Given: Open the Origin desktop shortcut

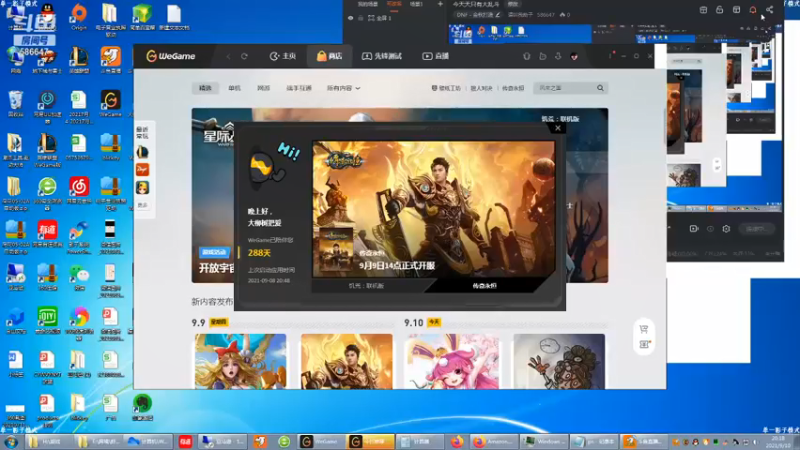Looking at the screenshot, I should pos(79,16).
